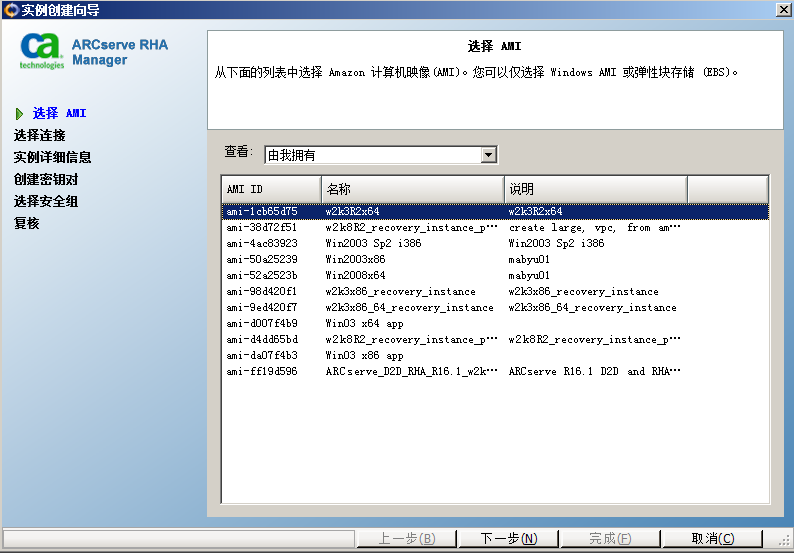Image resolution: width=794 pixels, height=553 pixels.
Task: Click the name w2k3x86_64_recovery_instance
Action: coord(409,307)
